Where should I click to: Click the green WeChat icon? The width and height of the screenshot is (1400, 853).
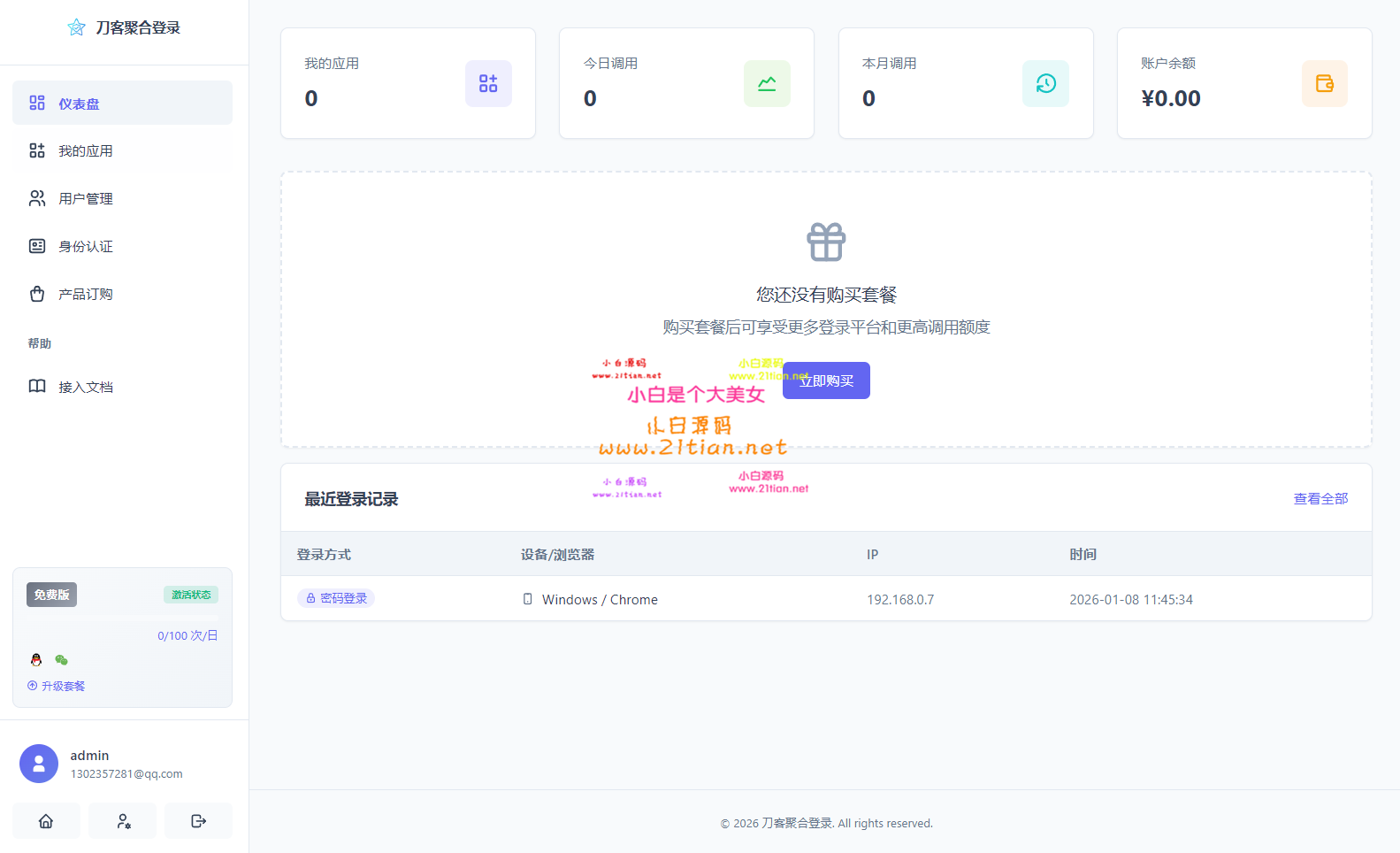coord(61,660)
